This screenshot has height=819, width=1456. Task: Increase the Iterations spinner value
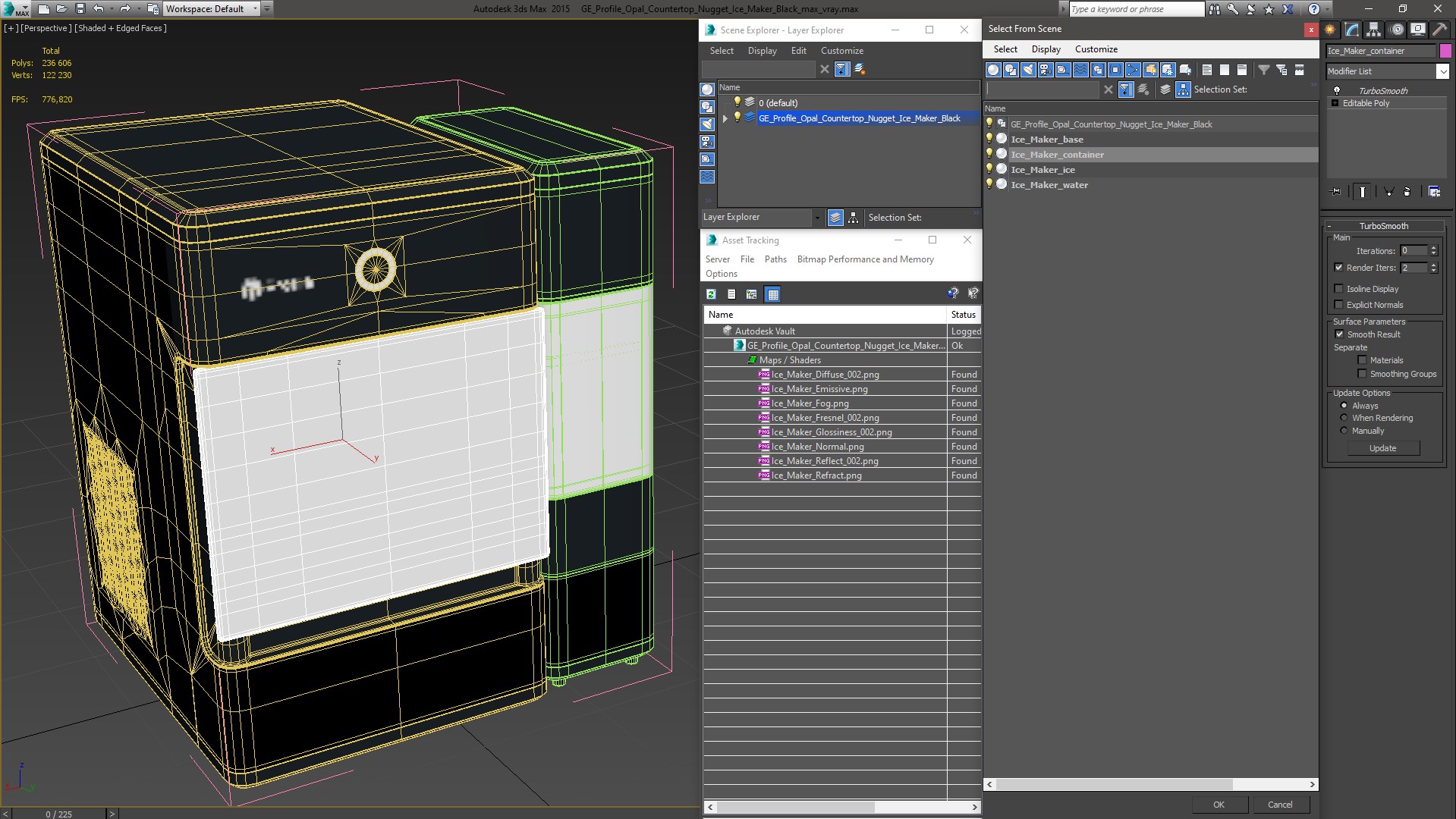pos(1433,248)
